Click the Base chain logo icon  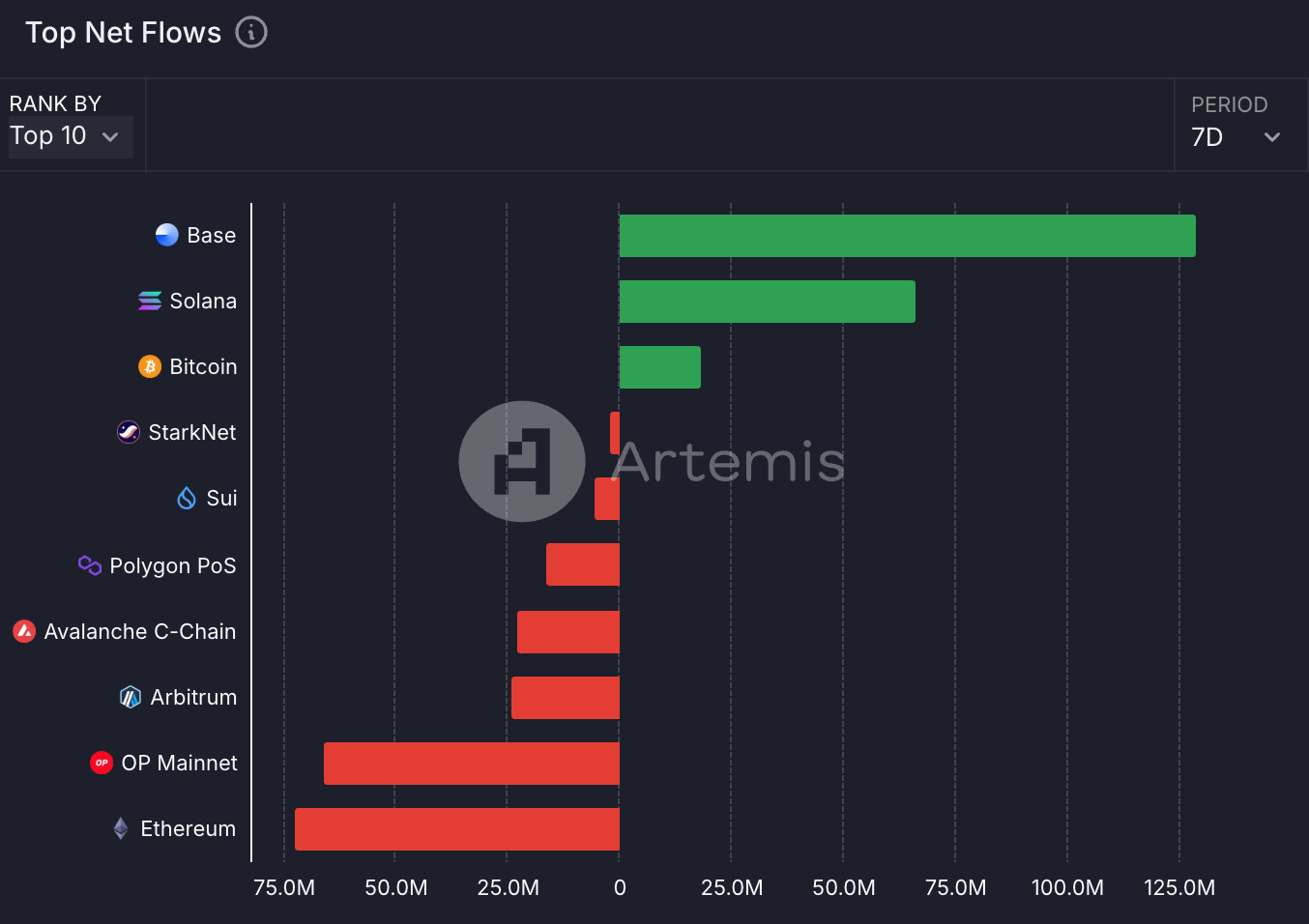click(x=167, y=235)
